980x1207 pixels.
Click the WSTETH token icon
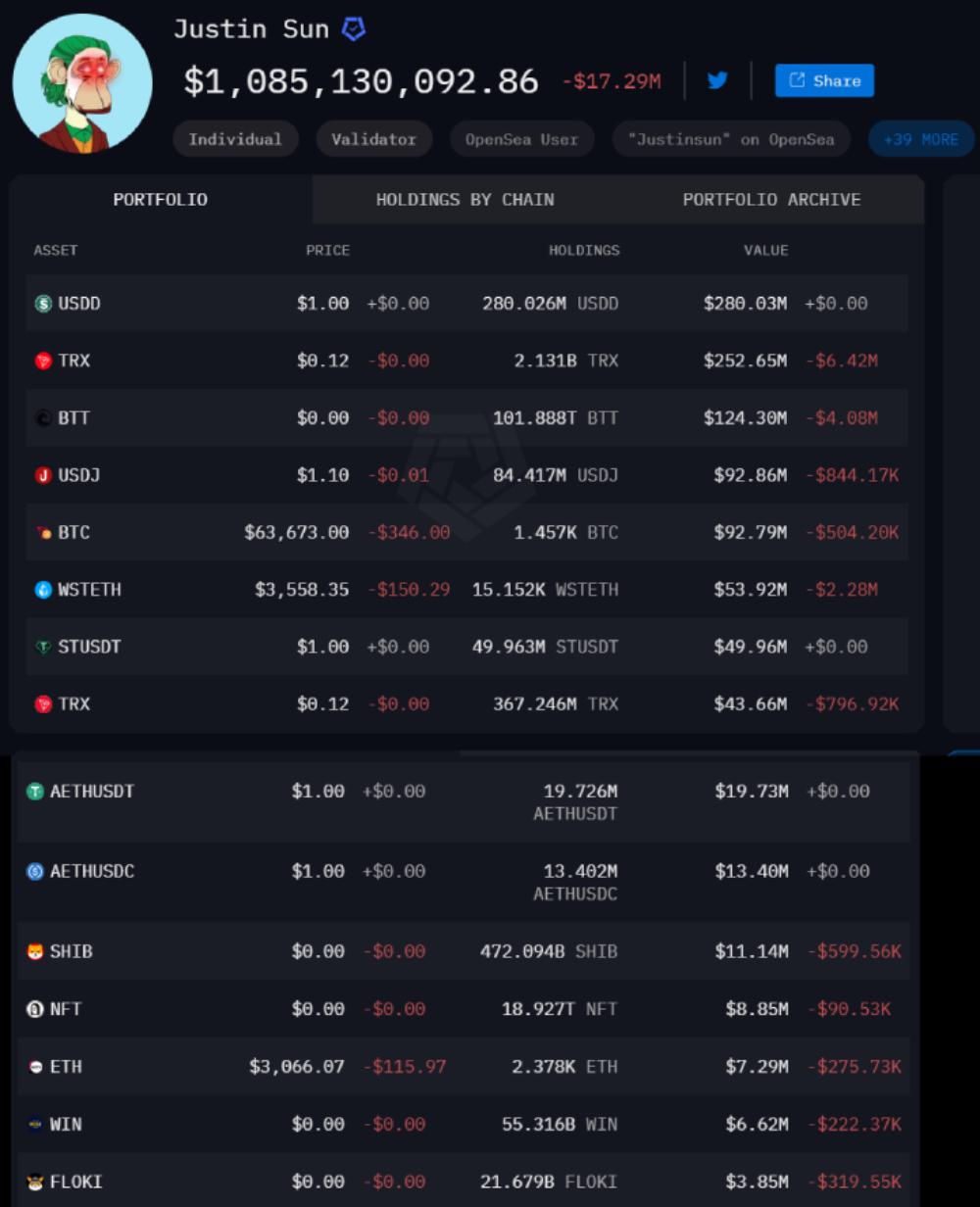pyautogui.click(x=43, y=590)
